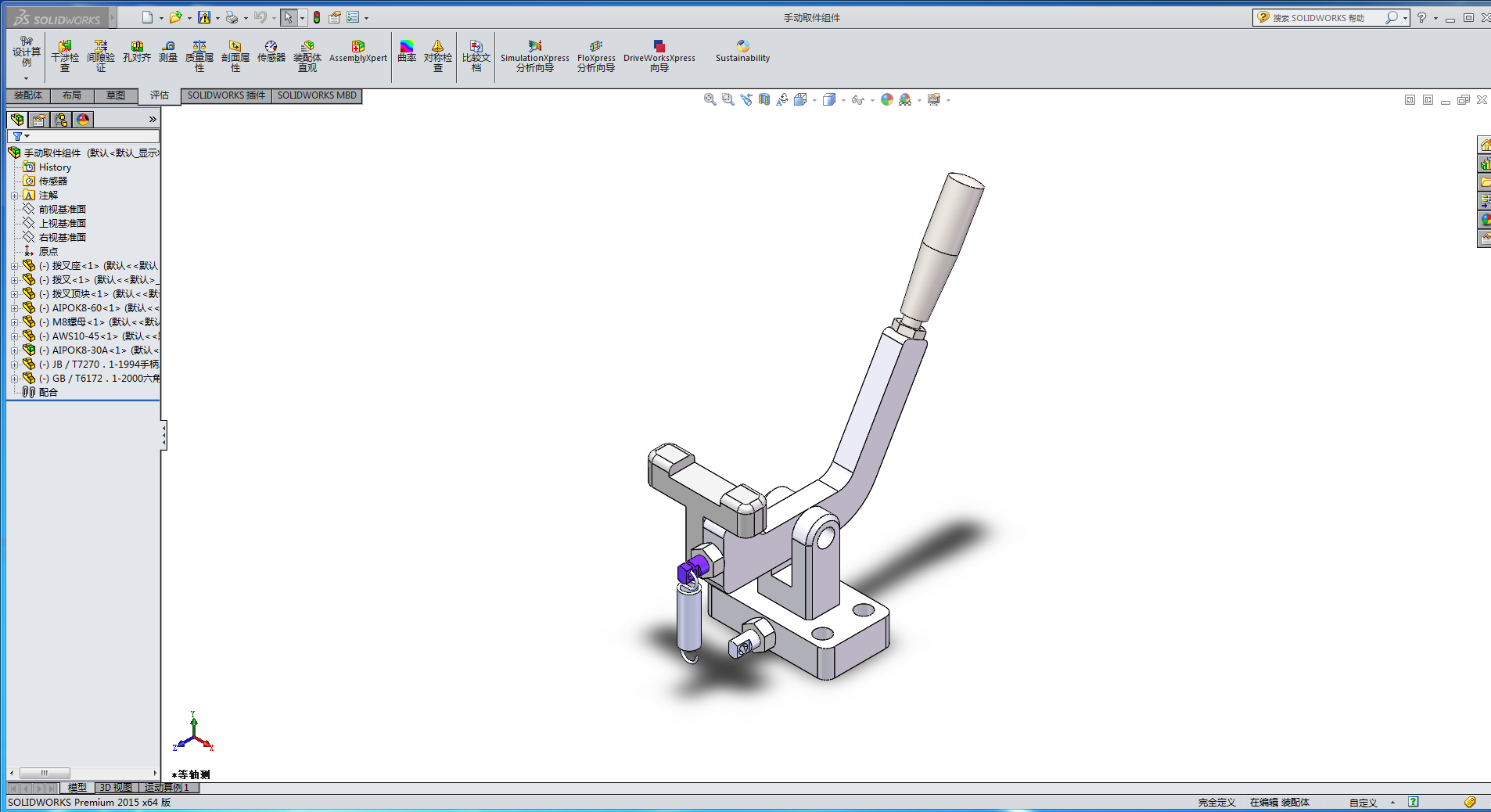Select the 配合 mates item in tree

[48, 393]
